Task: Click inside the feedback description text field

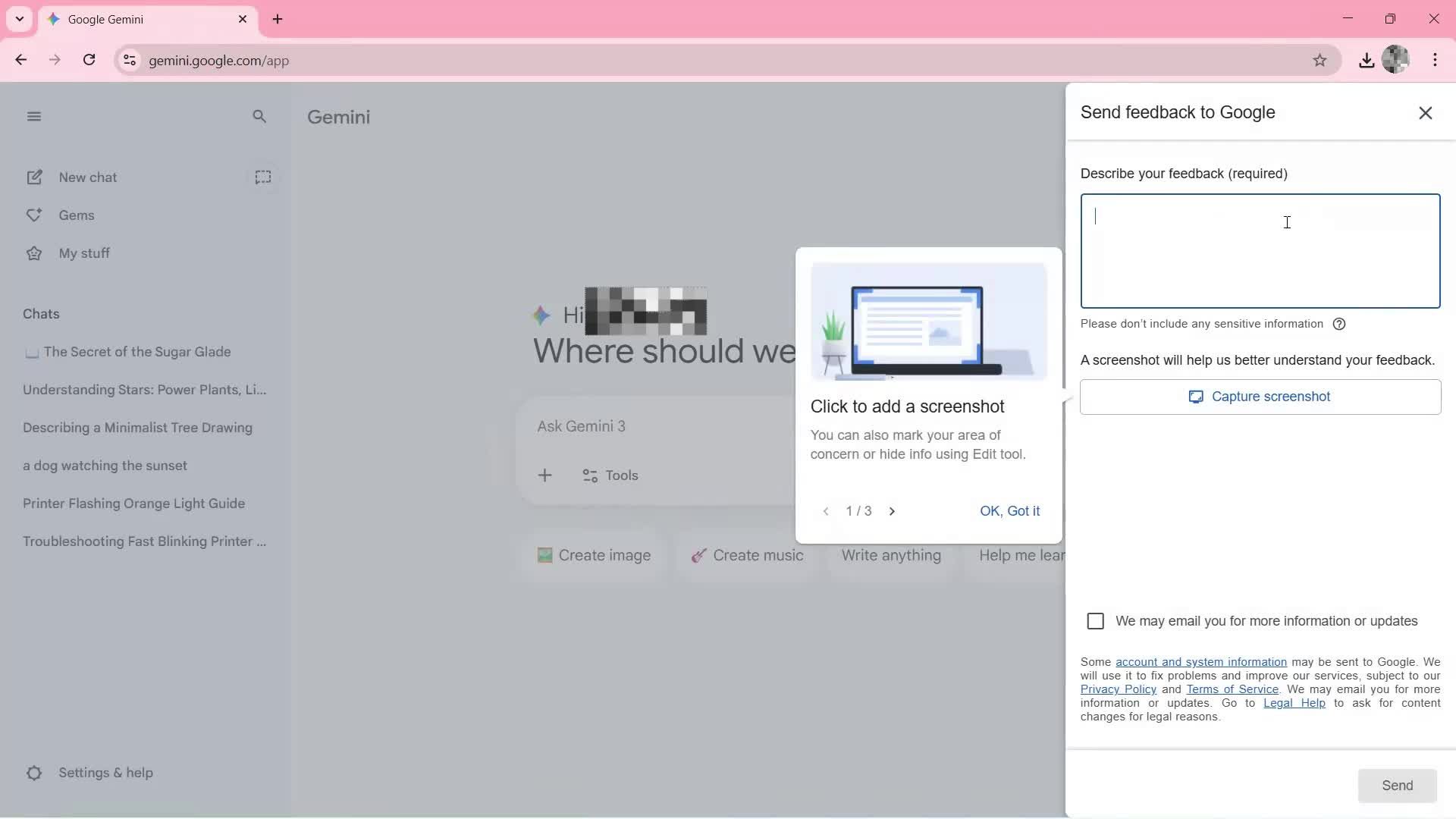Action: click(1259, 251)
